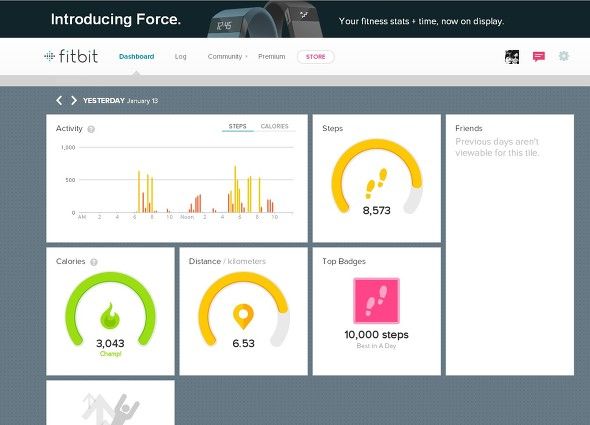Switch Activity chart to CALORIES tab
This screenshot has width=590, height=425.
pos(274,126)
